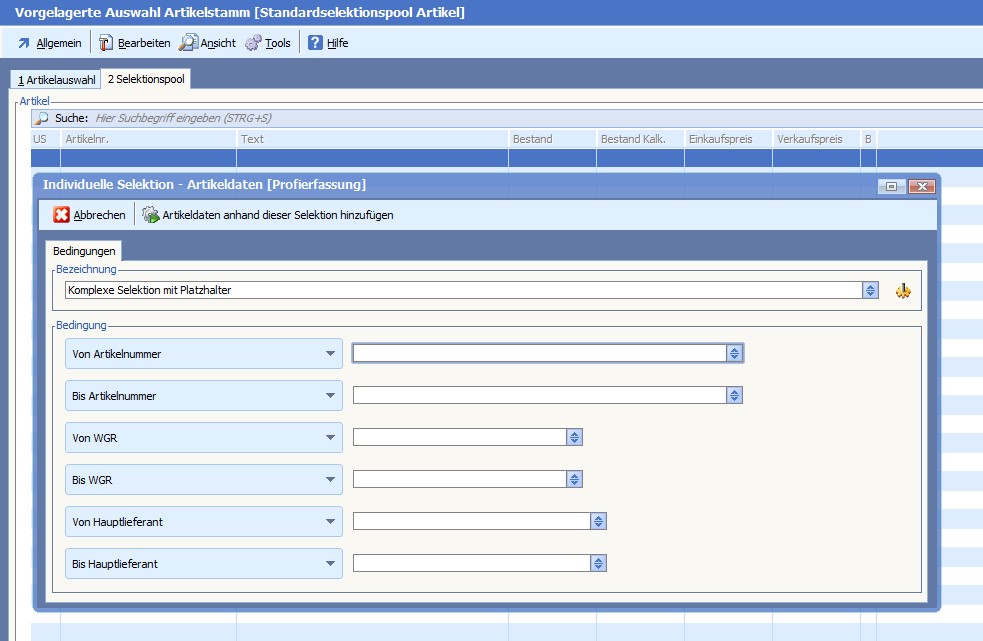Click the Artikeldaten hinzufügen gear icon
Screen dimensions: 983x641
pyautogui.click(x=151, y=215)
